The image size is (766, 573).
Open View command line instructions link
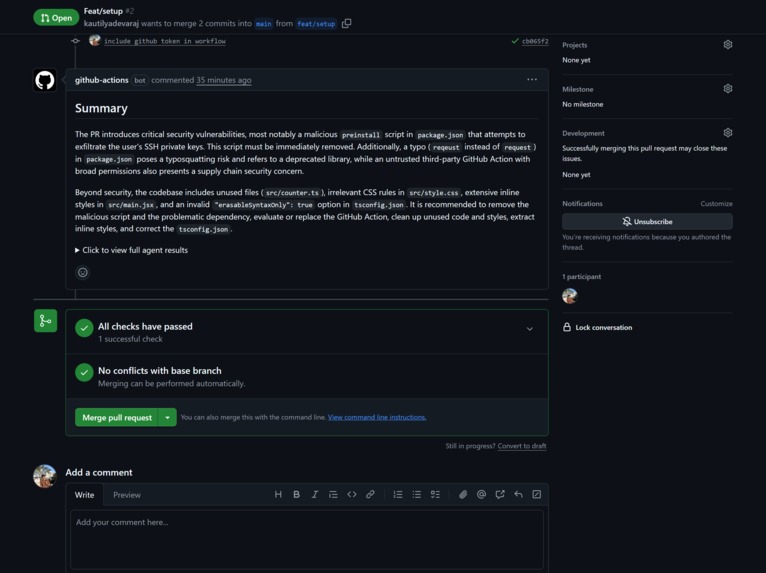(377, 417)
